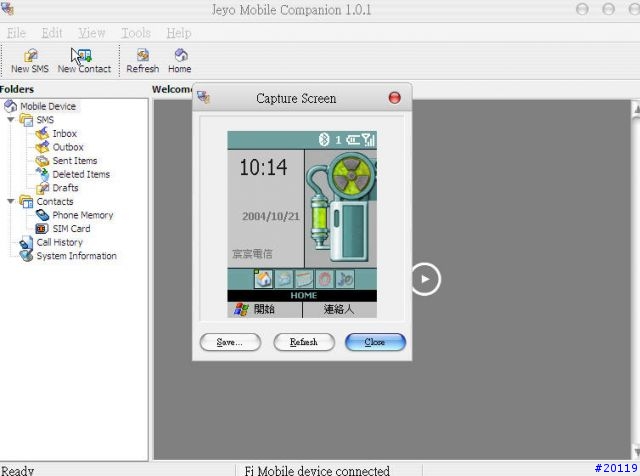Click the Contacts folder icon
The width and height of the screenshot is (640, 476).
[x=27, y=201]
